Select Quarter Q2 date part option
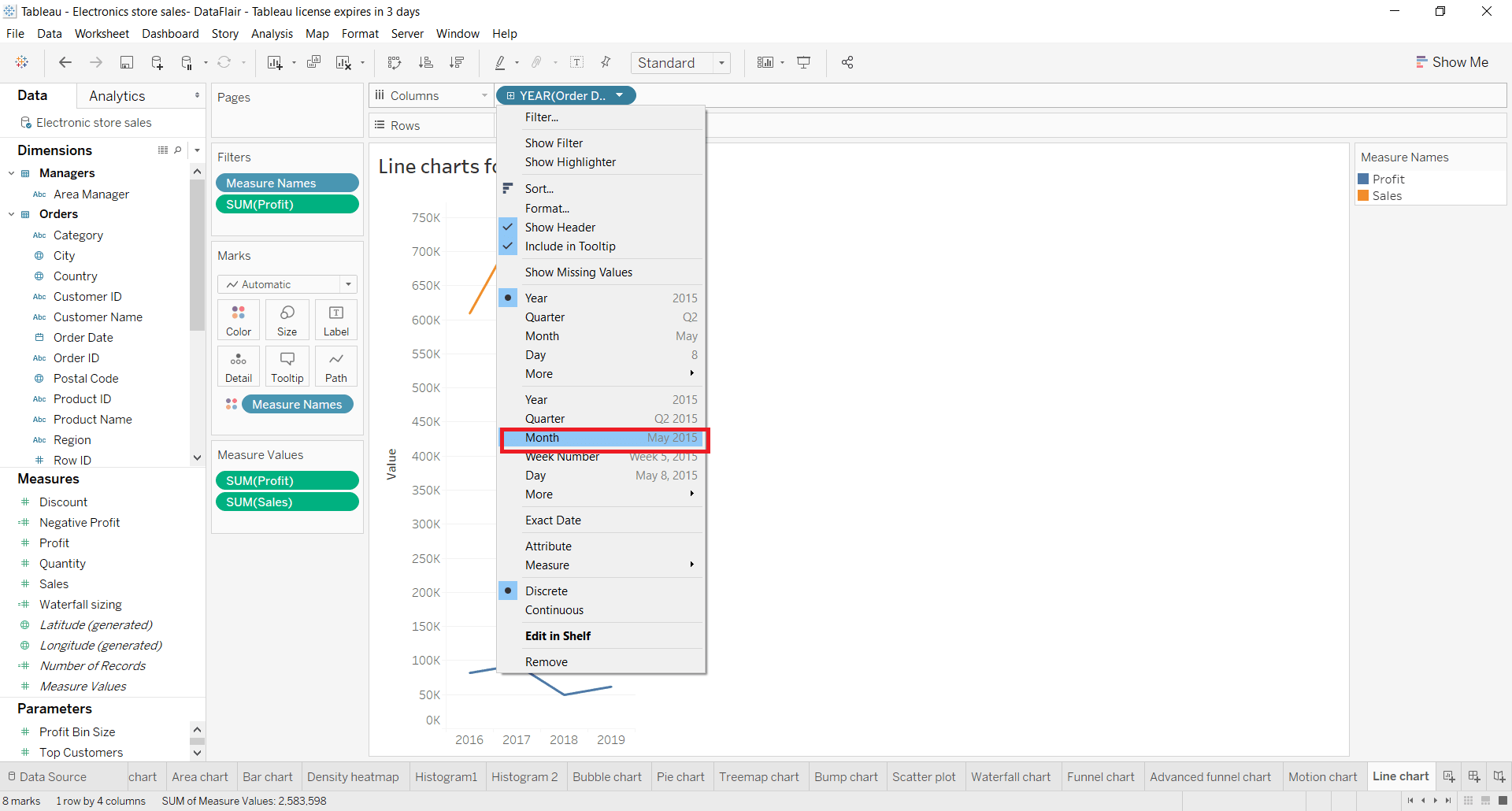Image resolution: width=1512 pixels, height=811 pixels. pyautogui.click(x=602, y=317)
